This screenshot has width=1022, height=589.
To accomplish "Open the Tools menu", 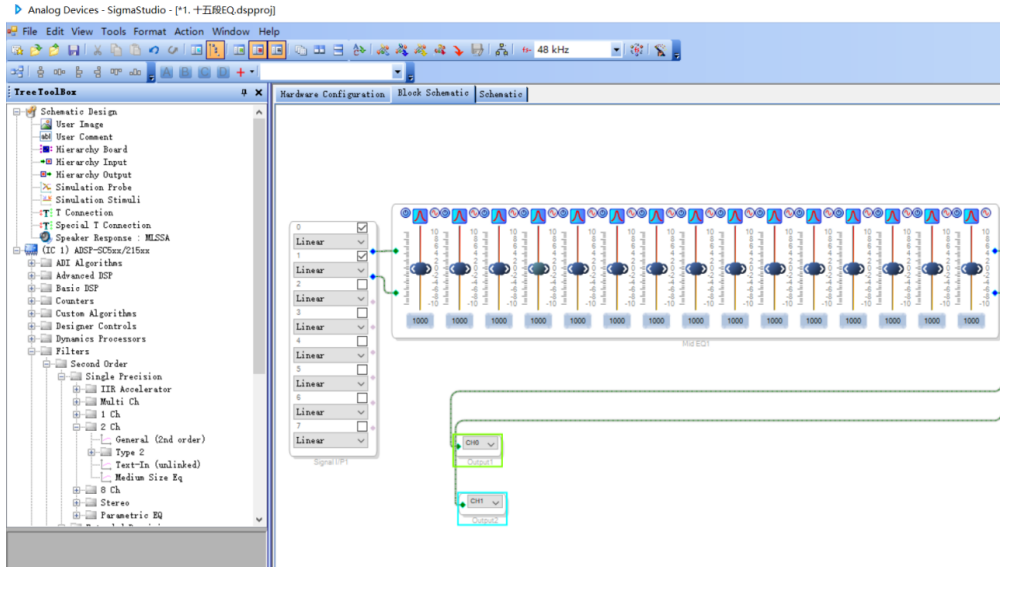I will (x=113, y=31).
